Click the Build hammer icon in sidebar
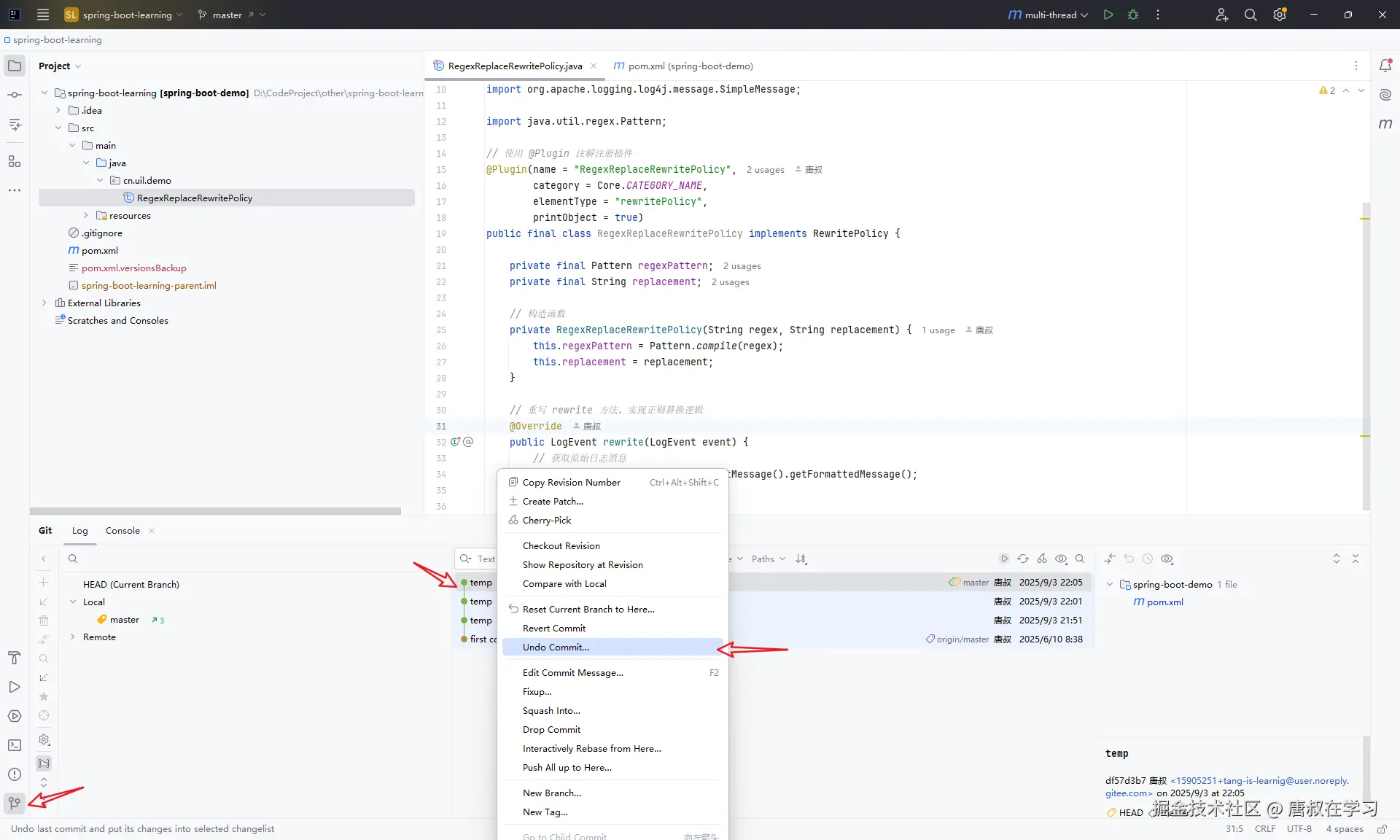The width and height of the screenshot is (1400, 840). pyautogui.click(x=15, y=658)
